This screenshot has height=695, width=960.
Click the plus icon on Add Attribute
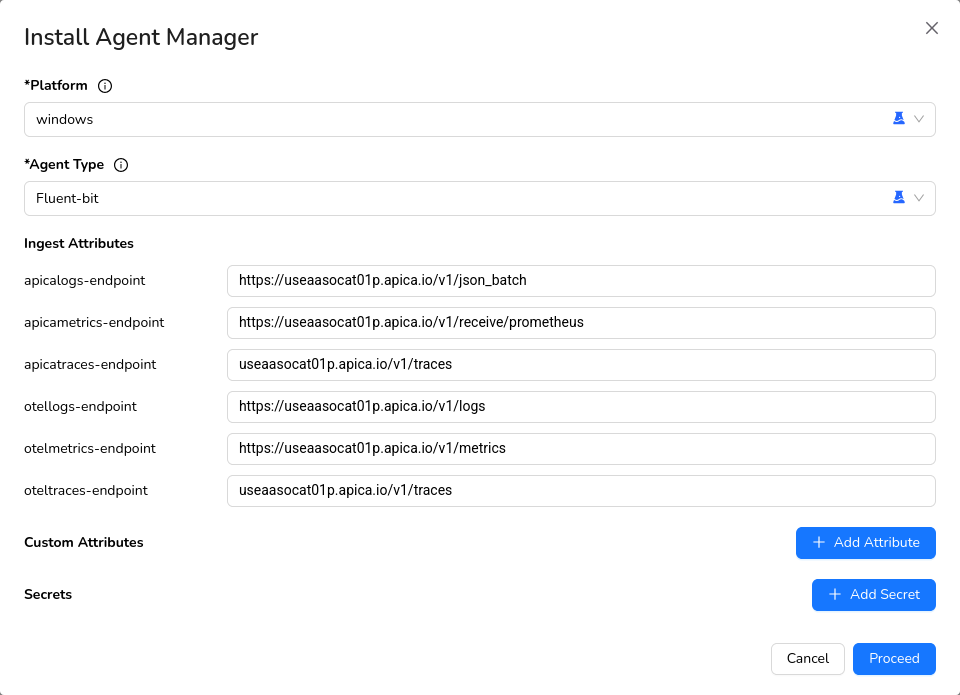[x=819, y=542]
